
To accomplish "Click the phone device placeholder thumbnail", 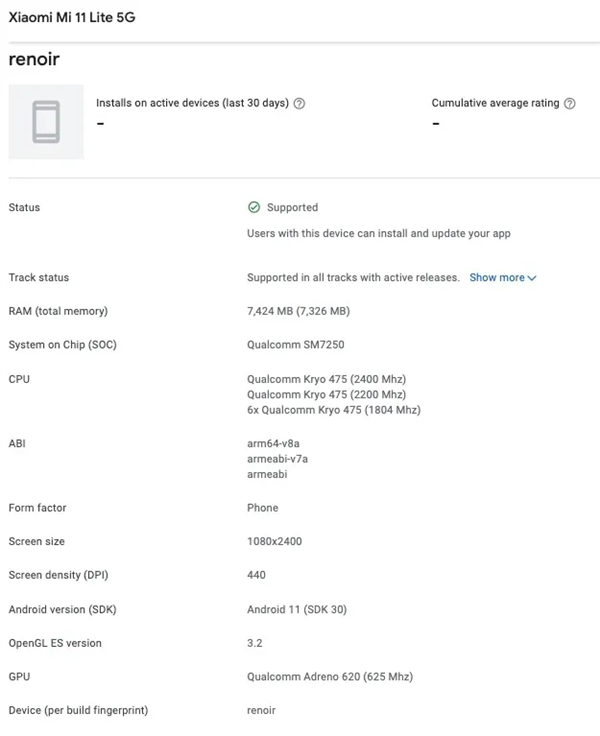I will pyautogui.click(x=46, y=122).
